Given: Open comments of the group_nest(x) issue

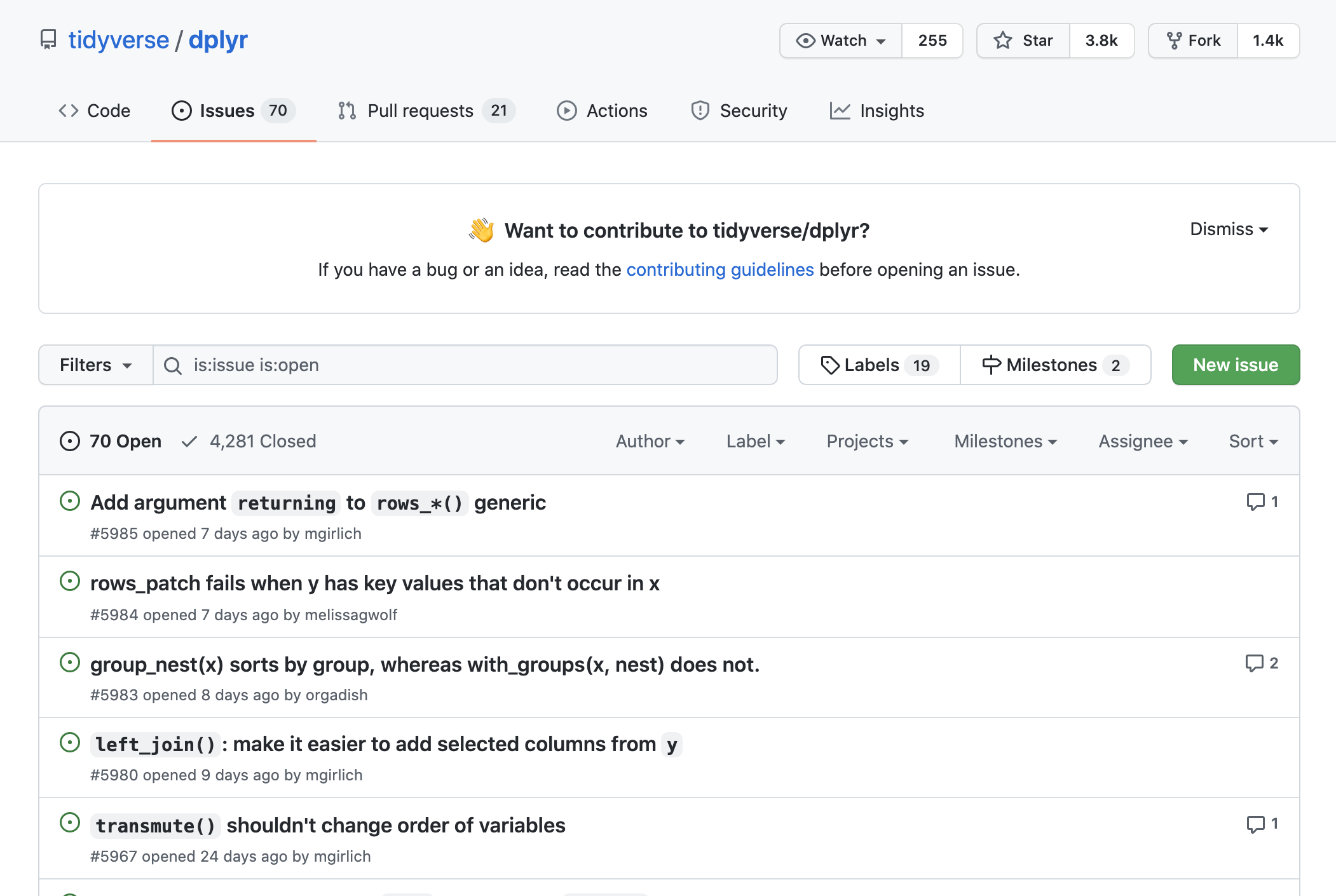Looking at the screenshot, I should coord(1262,663).
